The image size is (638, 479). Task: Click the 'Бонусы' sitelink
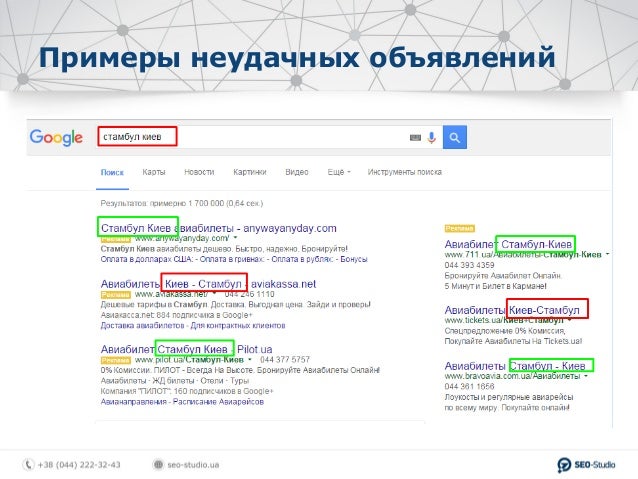[x=354, y=259]
